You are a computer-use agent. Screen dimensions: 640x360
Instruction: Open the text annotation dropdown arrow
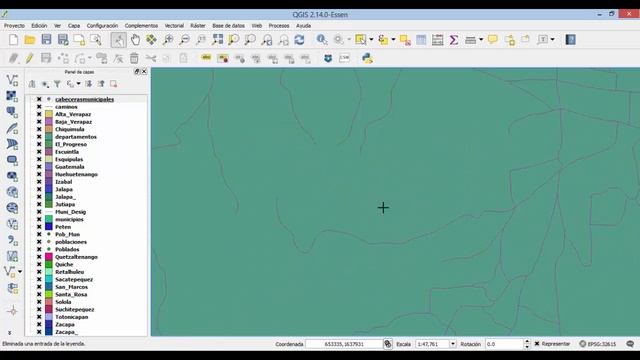pos(552,40)
